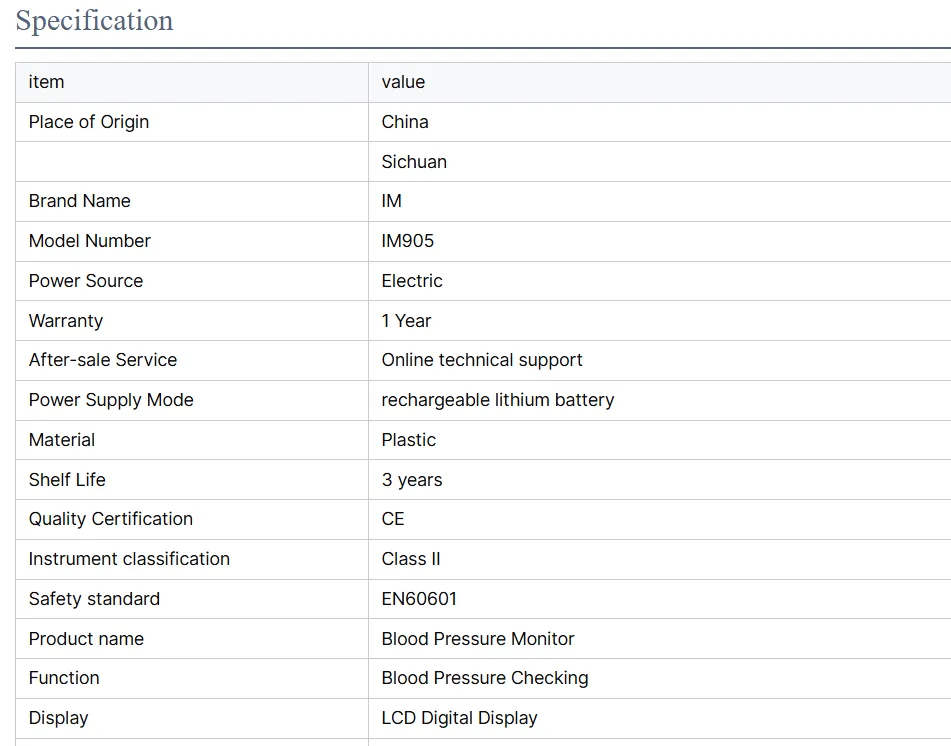Click the Power Source row label

[86, 281]
